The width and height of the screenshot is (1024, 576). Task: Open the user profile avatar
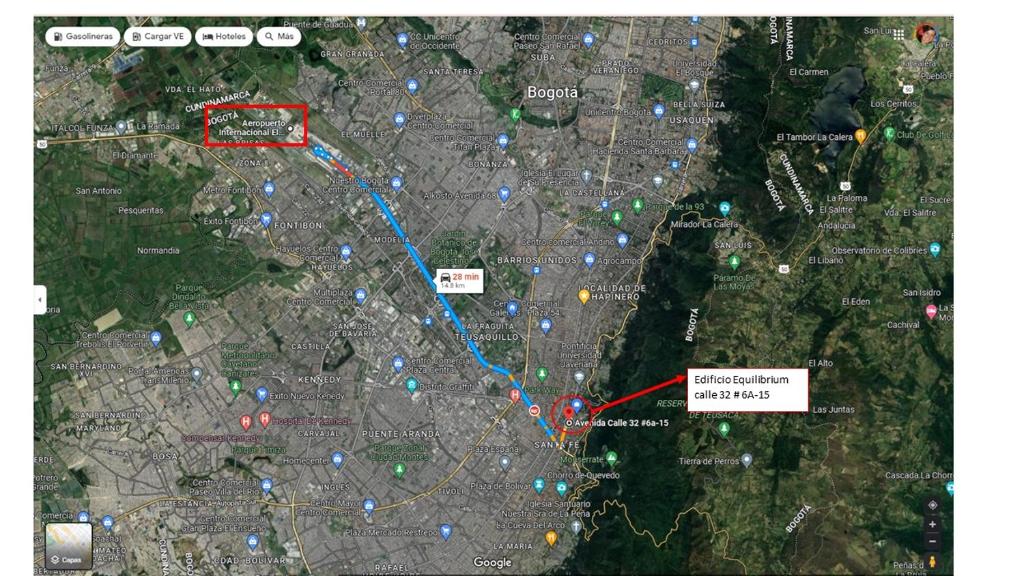point(926,33)
